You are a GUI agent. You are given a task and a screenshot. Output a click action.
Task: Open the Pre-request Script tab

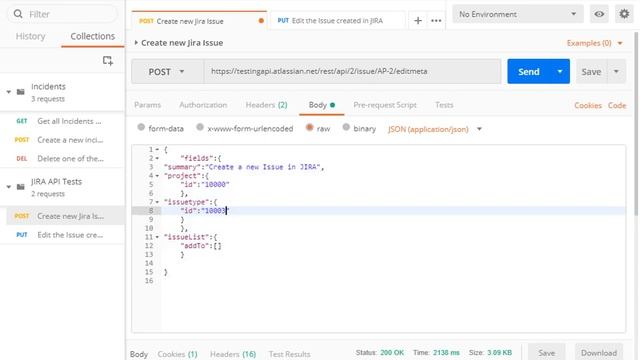[x=385, y=105]
